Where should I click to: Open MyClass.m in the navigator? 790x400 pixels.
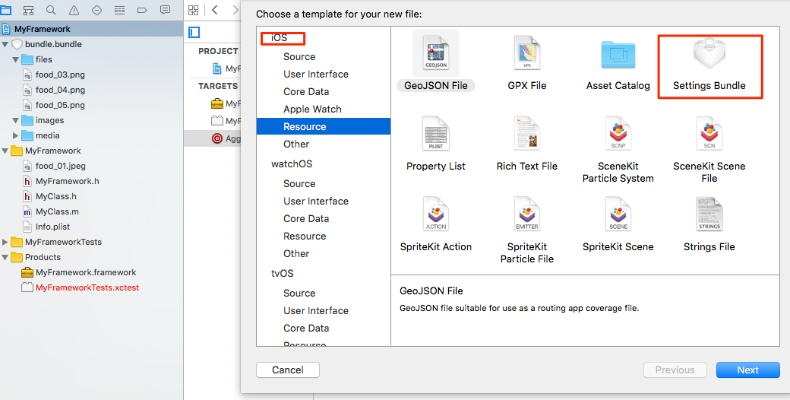(x=57, y=212)
